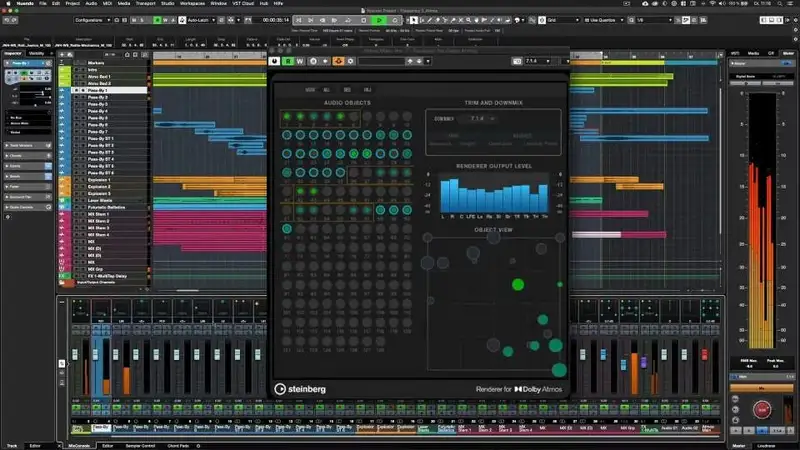Open the Transport menu
This screenshot has height=450, width=800.
(x=145, y=3)
